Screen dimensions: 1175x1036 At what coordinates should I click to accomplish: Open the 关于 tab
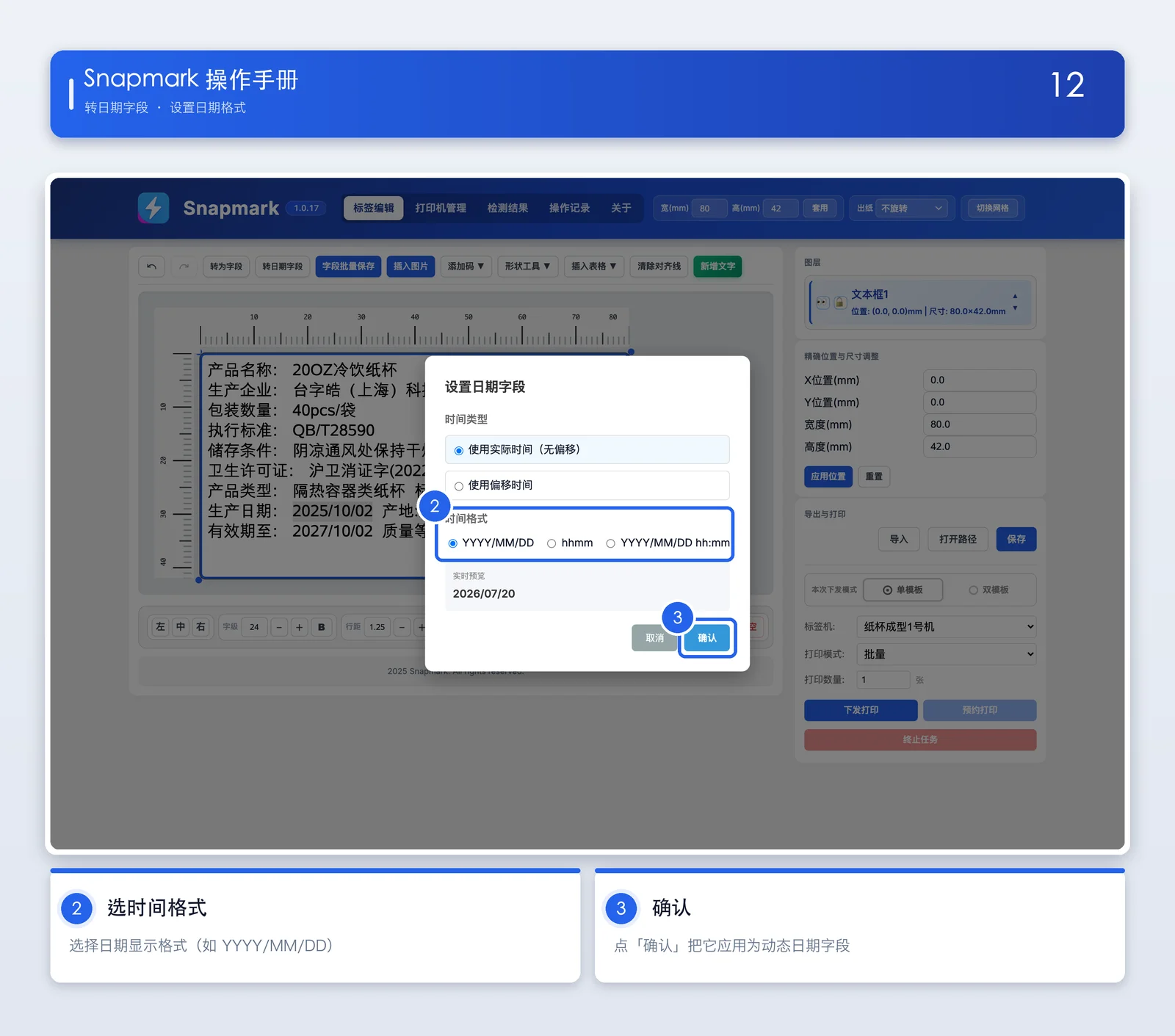point(621,209)
